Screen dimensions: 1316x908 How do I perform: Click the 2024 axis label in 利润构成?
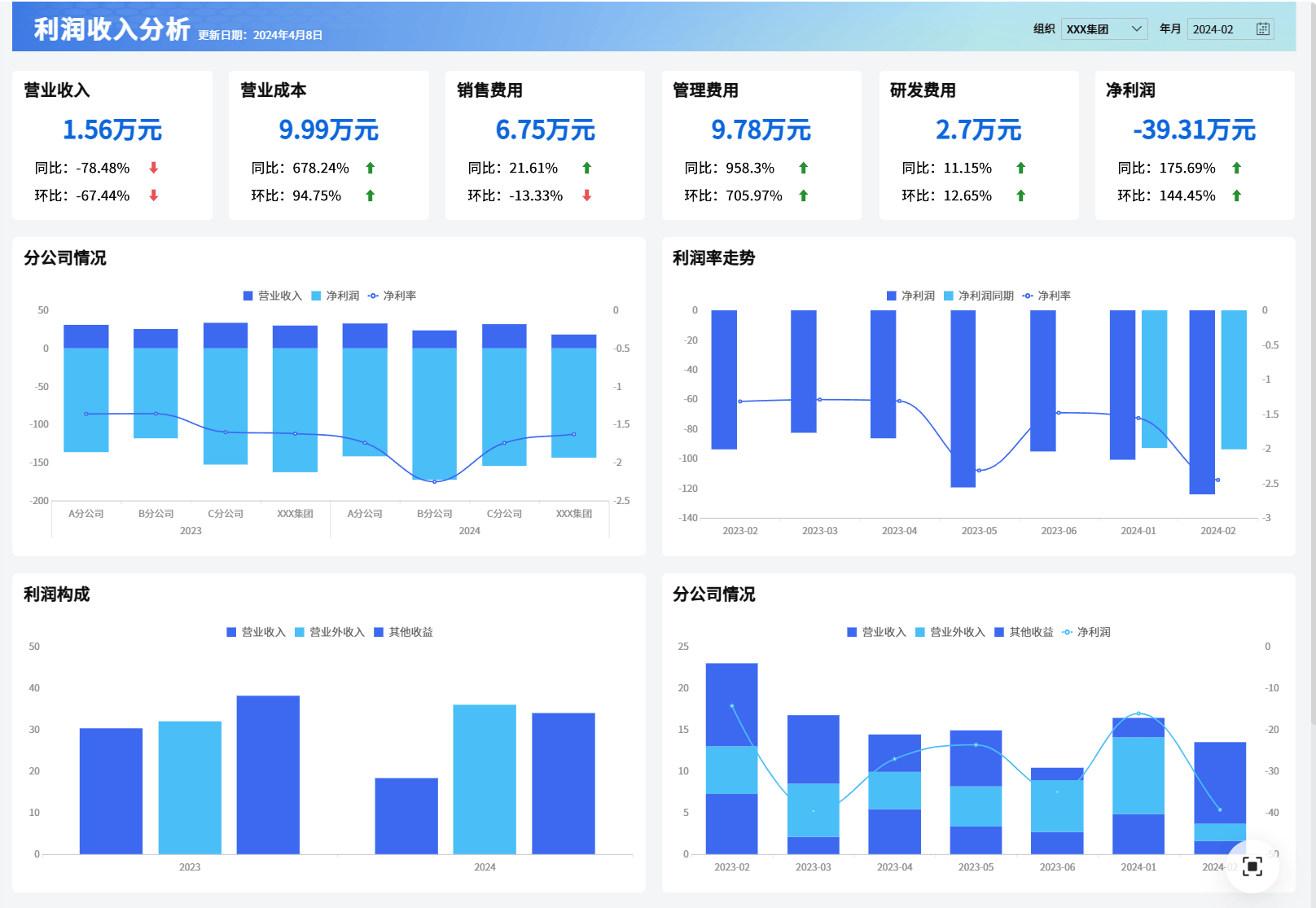pos(485,867)
